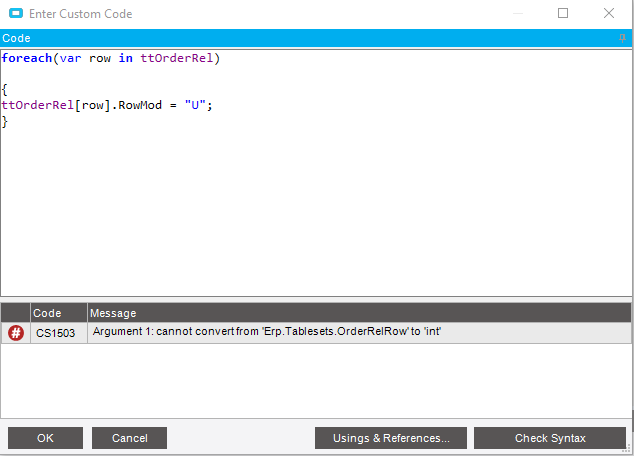This screenshot has width=634, height=456.
Task: Click the Message column header
Action: [x=359, y=313]
